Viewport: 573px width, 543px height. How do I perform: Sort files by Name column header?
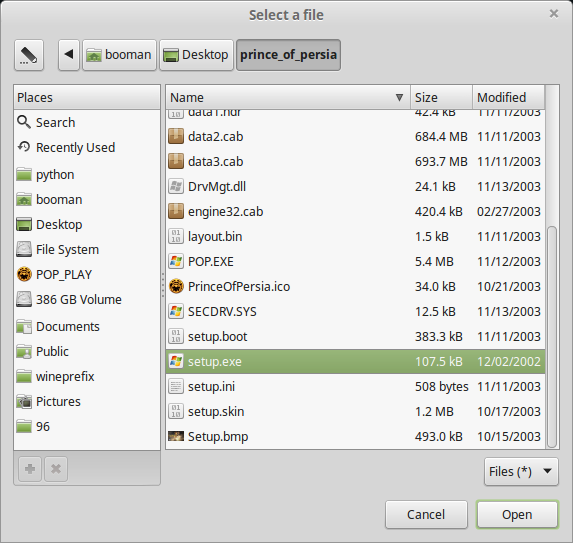[x=288, y=98]
